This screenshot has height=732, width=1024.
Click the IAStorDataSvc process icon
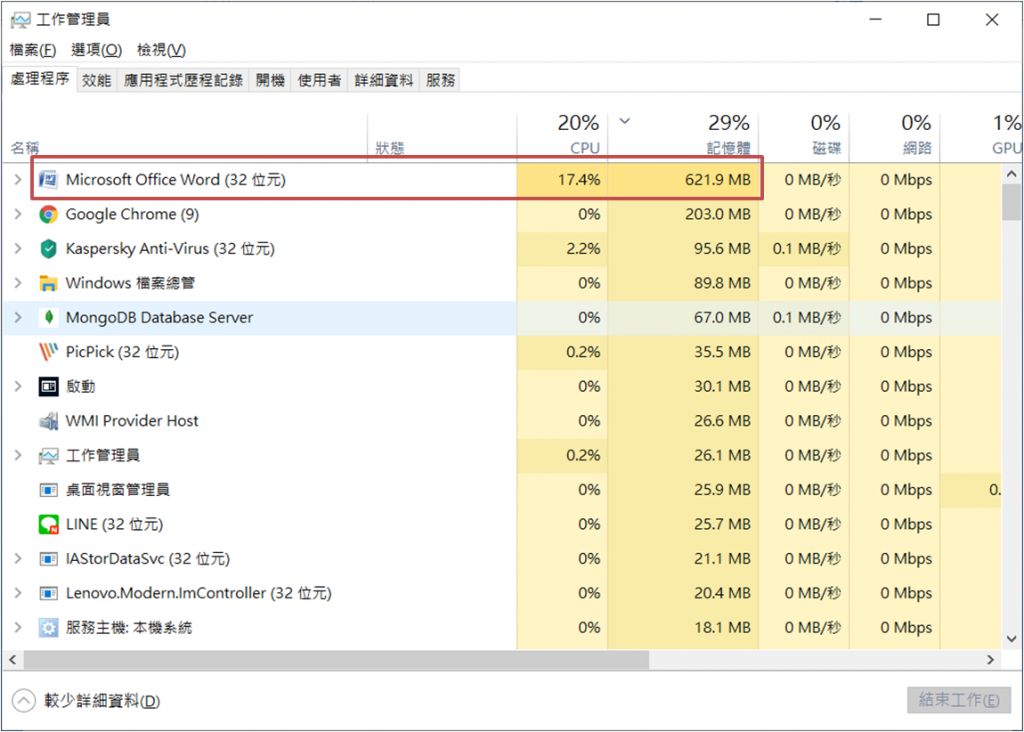click(x=48, y=559)
